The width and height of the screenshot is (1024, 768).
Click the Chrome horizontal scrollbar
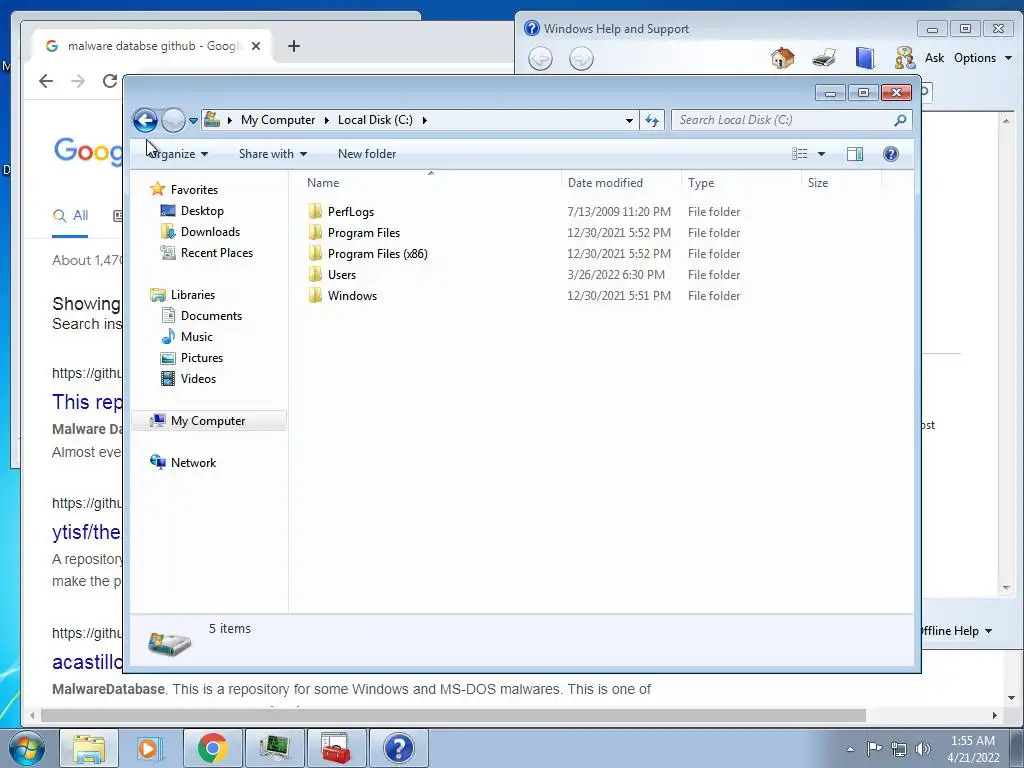click(453, 716)
